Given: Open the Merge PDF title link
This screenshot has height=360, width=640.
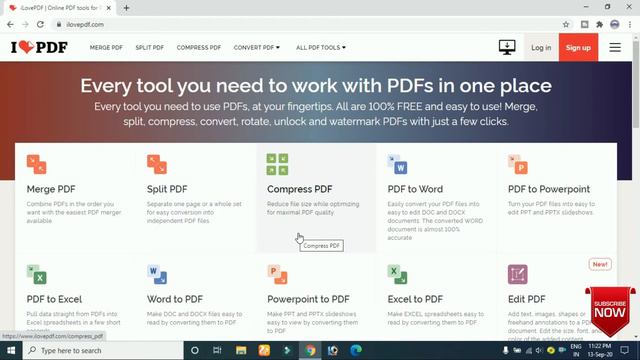Looking at the screenshot, I should [51, 189].
